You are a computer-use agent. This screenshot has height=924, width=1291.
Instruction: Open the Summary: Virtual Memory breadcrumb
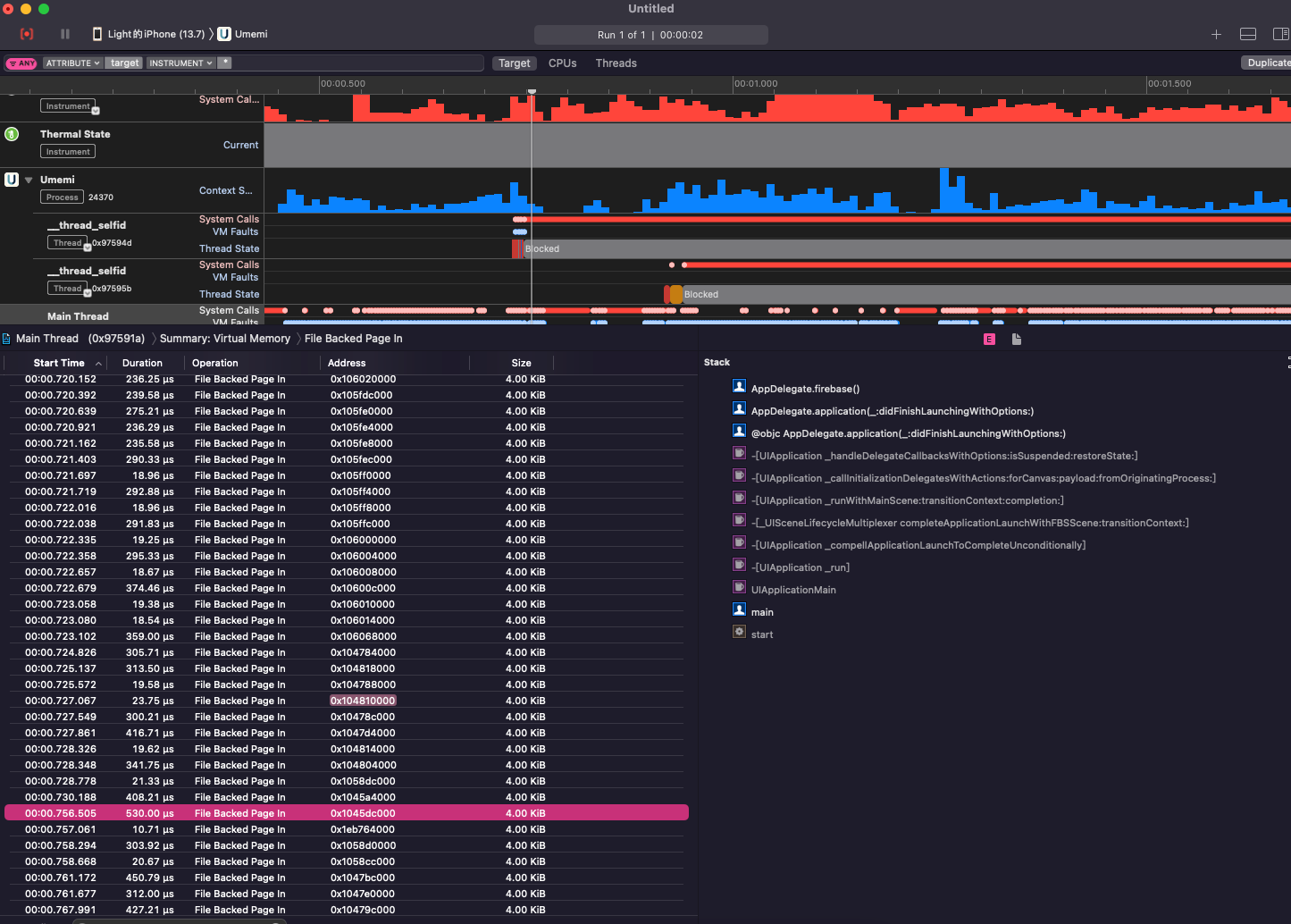[x=225, y=339]
